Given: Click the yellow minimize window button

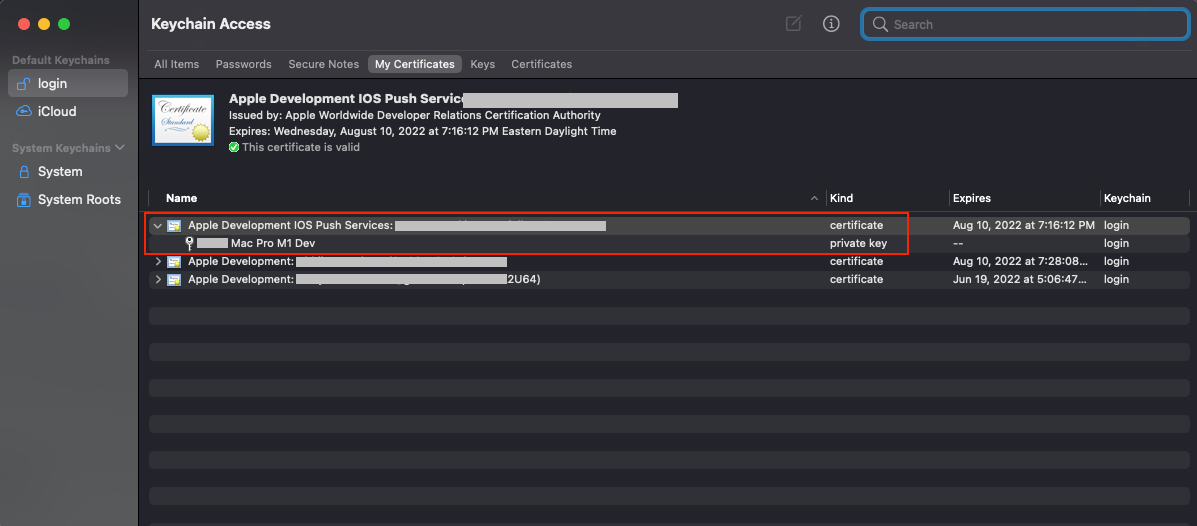Looking at the screenshot, I should point(44,24).
